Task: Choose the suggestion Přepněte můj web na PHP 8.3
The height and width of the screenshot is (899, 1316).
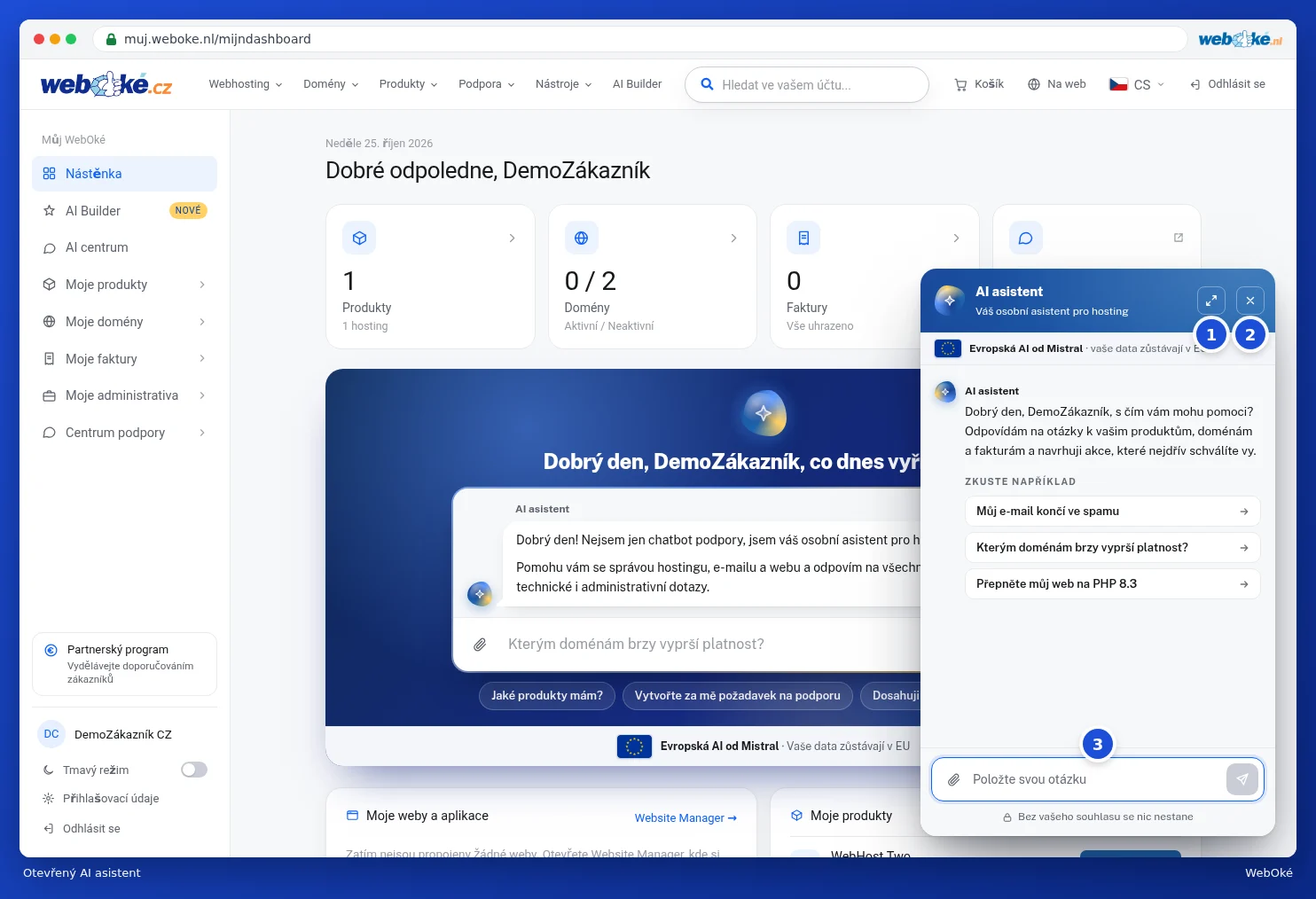Action: pos(1112,584)
